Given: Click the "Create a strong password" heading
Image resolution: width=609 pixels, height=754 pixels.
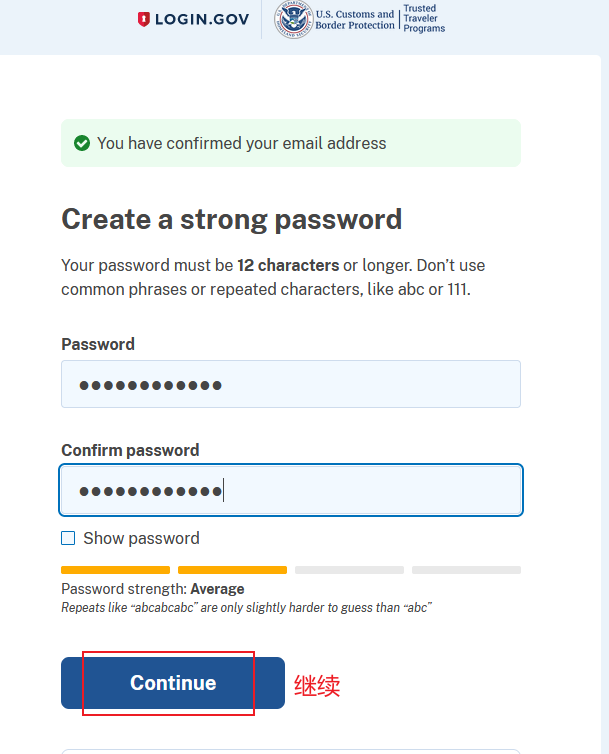Looking at the screenshot, I should 231,220.
